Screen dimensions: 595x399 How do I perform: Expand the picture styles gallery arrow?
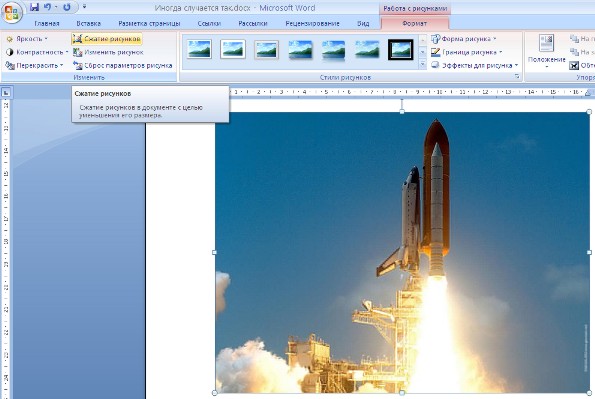pyautogui.click(x=423, y=65)
